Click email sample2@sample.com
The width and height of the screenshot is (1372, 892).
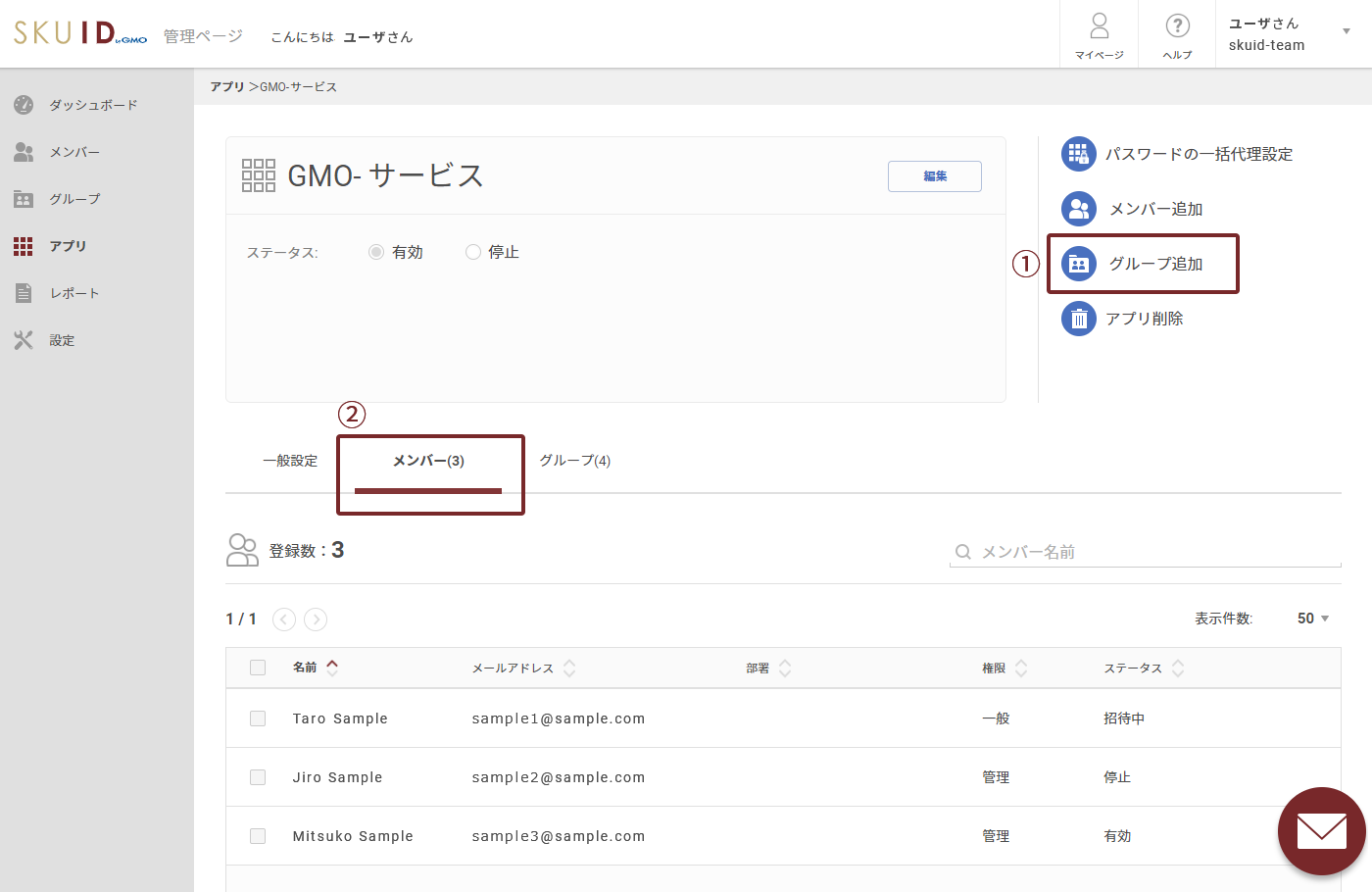click(x=559, y=777)
